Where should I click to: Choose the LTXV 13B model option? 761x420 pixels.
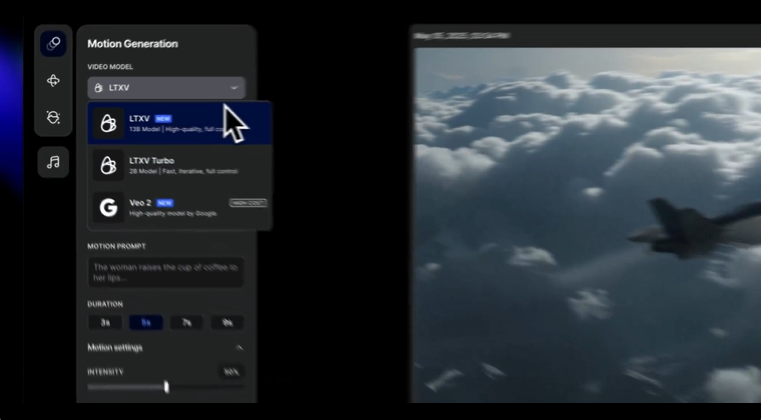(x=180, y=123)
